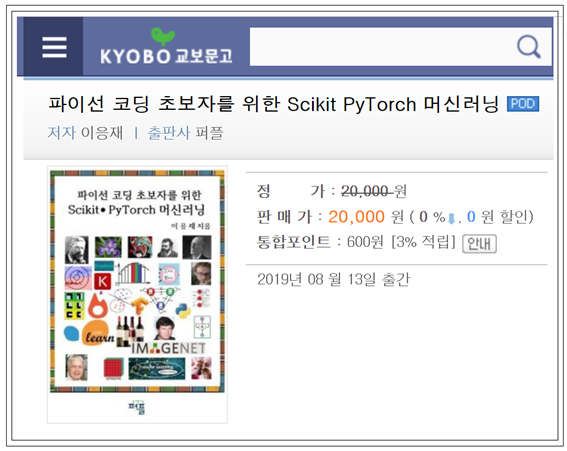Click the POD badge next to title

pos(523,104)
